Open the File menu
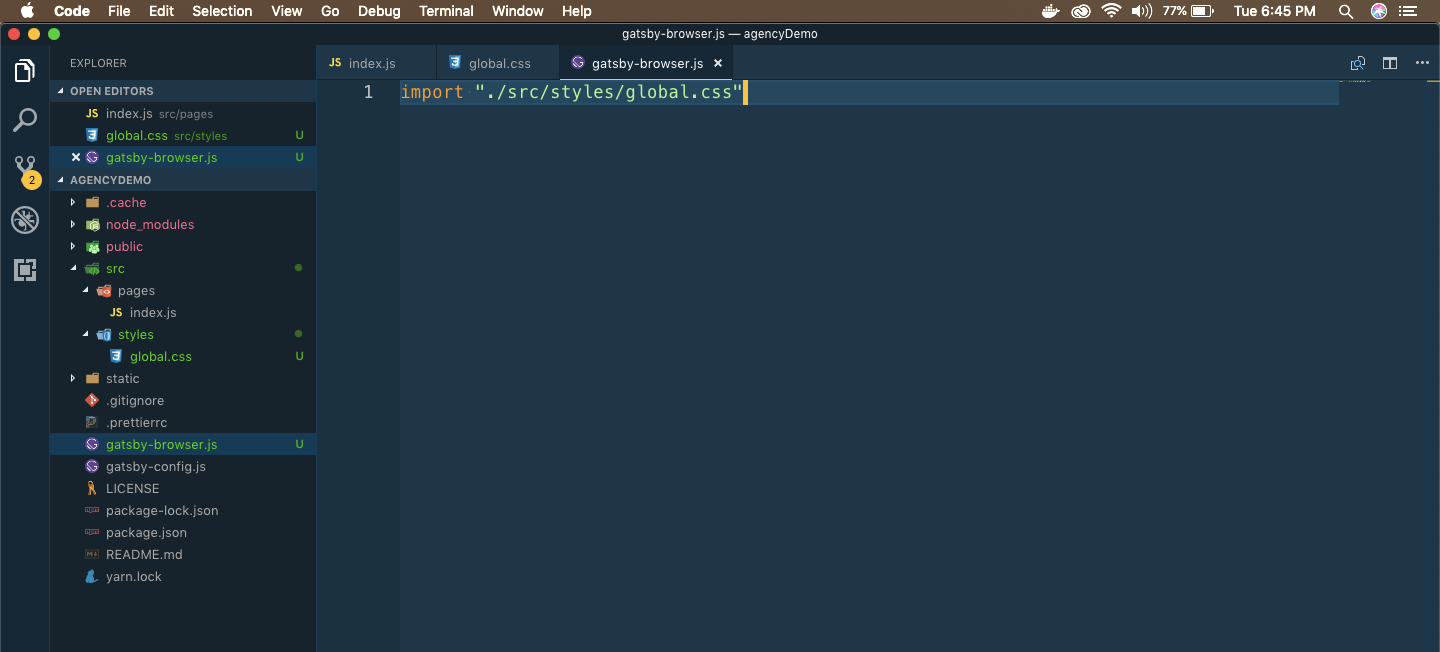The width and height of the screenshot is (1440, 652). (119, 11)
